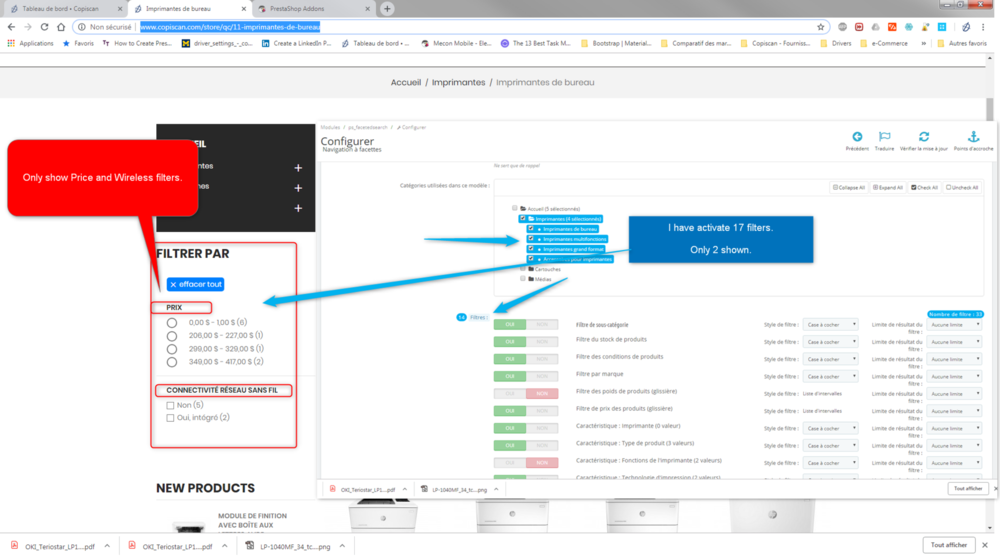Select price range 299,00 $ - 329,00 $ radio
Screen dimensions: 1000x558
(172, 349)
